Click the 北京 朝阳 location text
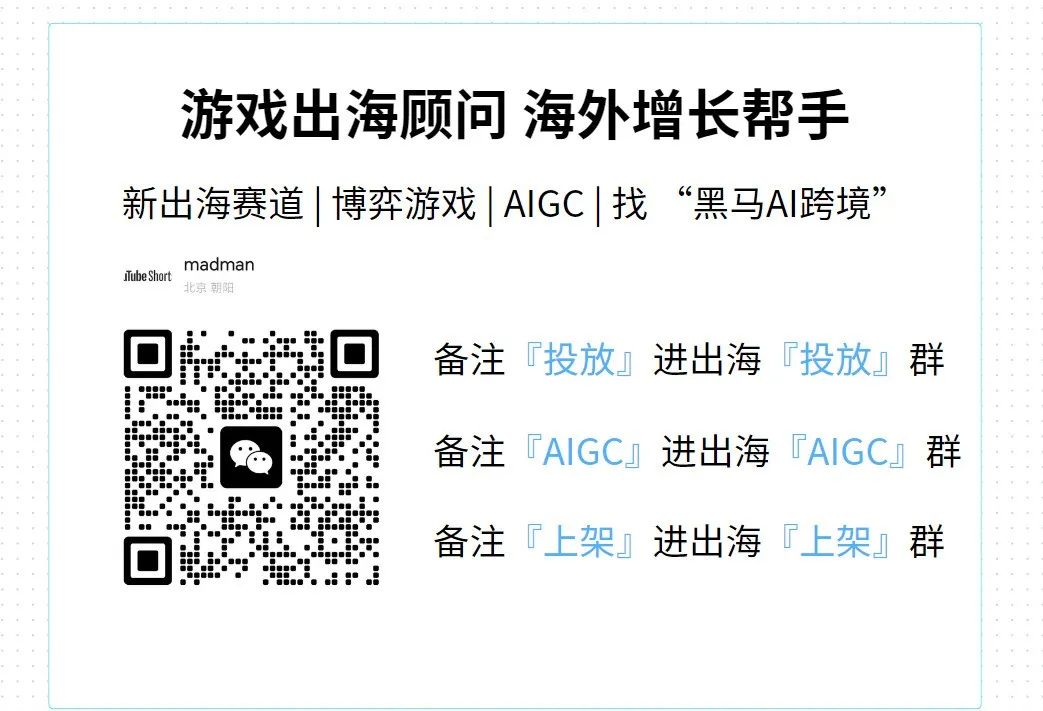Screen dimensions: 1043x711 point(209,287)
